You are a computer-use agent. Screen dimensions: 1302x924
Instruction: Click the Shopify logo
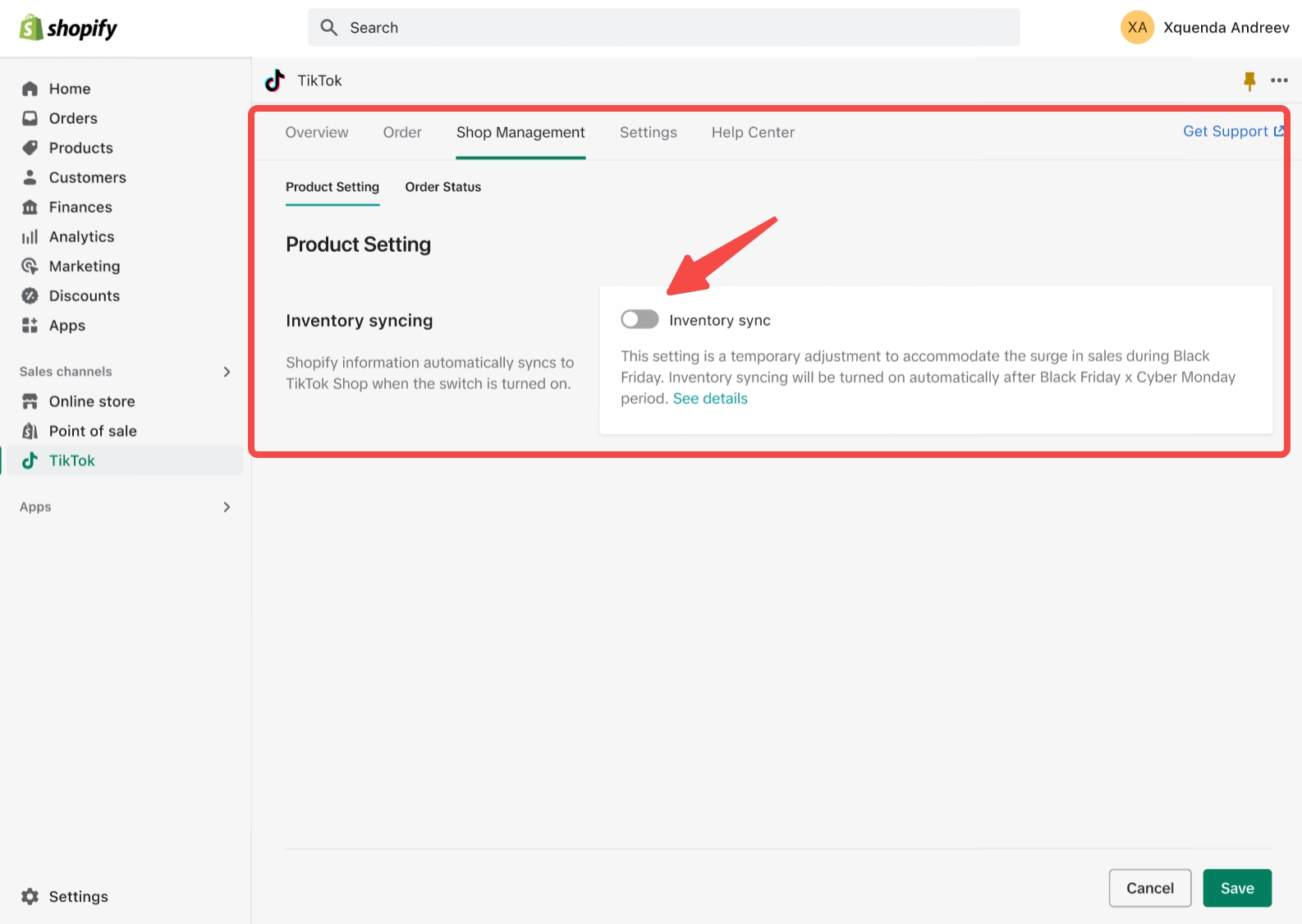pos(69,28)
